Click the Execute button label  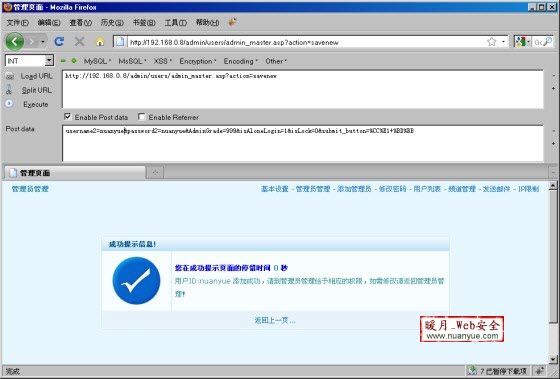tap(35, 104)
